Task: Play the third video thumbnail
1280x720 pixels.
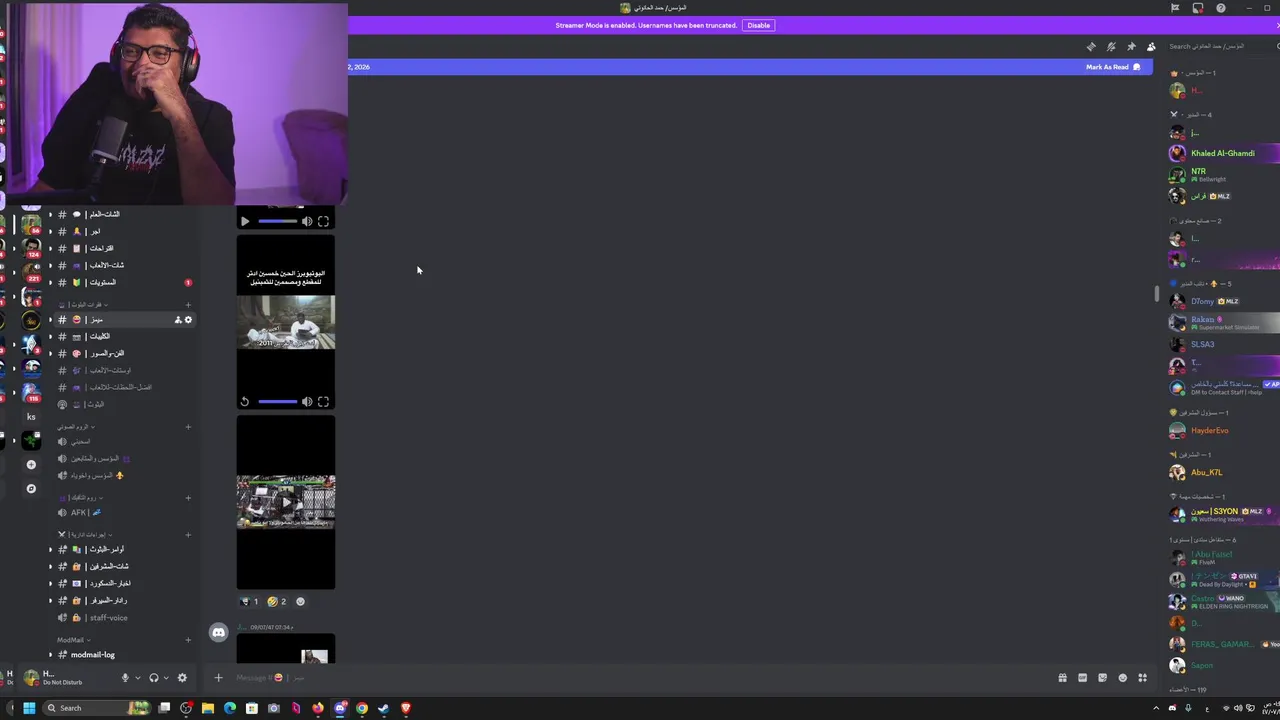Action: pos(286,502)
